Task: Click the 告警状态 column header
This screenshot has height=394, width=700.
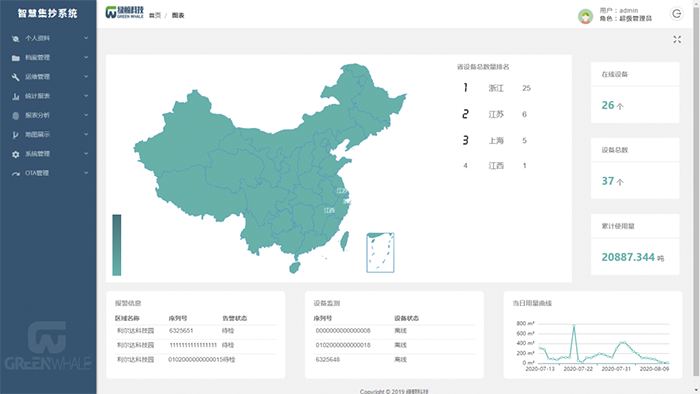Action: tap(234, 318)
